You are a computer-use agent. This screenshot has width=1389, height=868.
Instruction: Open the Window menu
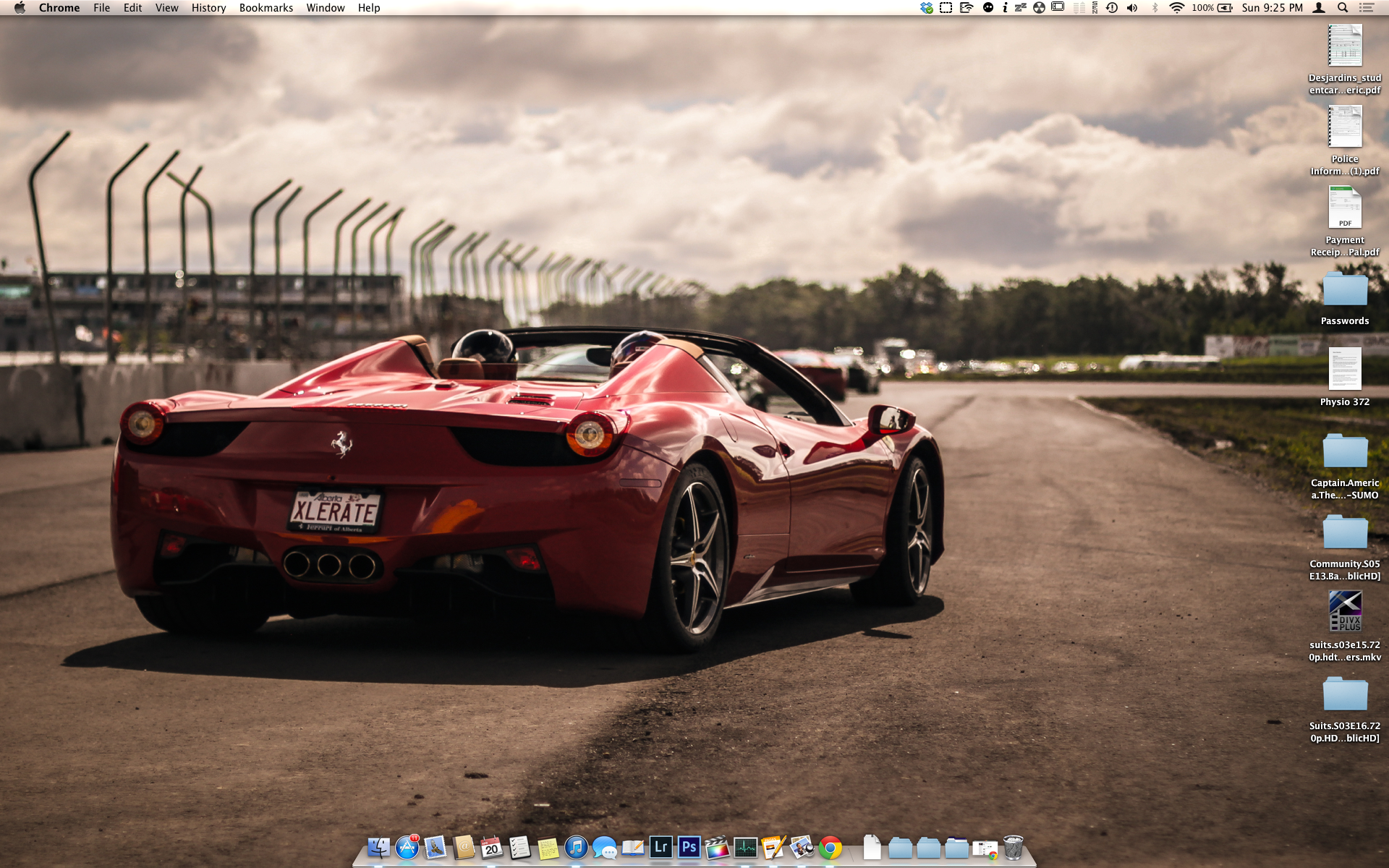click(x=326, y=8)
